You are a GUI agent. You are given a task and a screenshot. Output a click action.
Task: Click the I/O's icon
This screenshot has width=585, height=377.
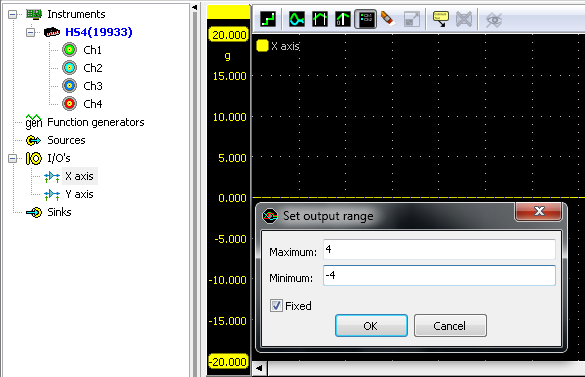[x=34, y=158]
